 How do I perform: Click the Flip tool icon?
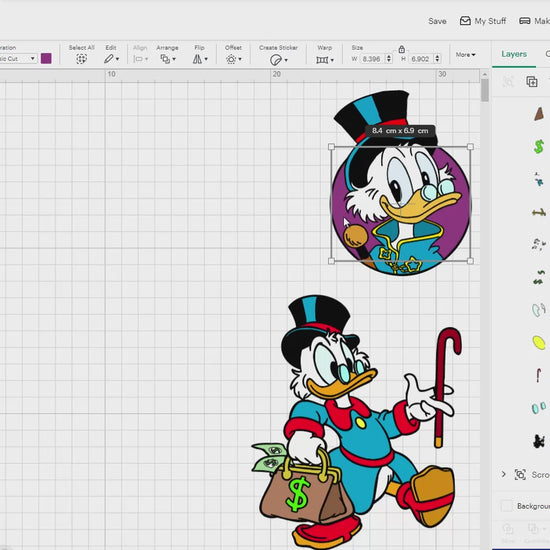(x=197, y=59)
